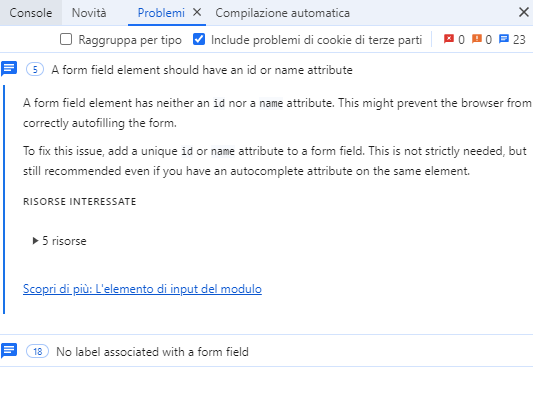533x399 pixels.
Task: Select the Problemi tab label
Action: (x=161, y=13)
